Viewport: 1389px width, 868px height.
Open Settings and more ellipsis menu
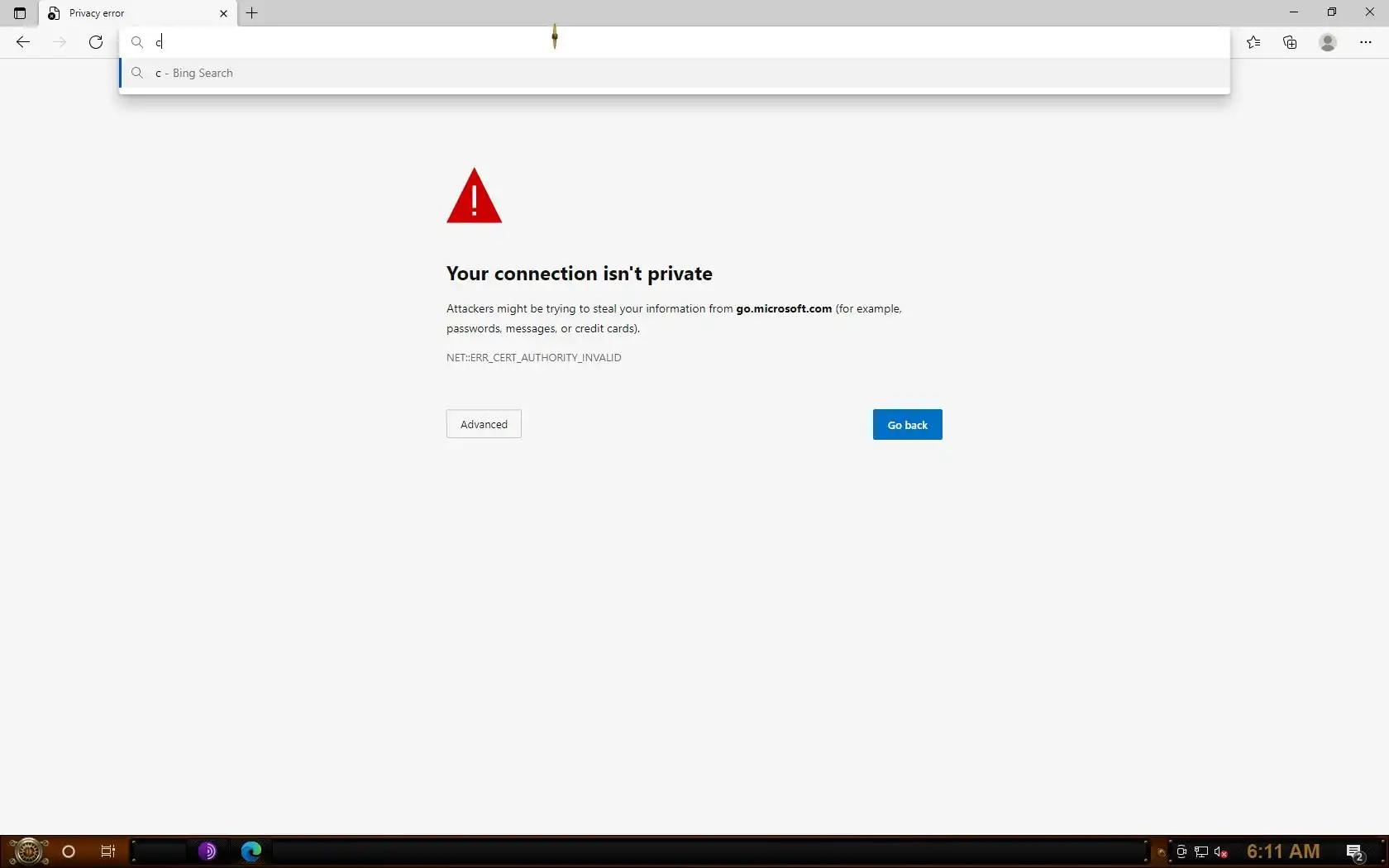1366,42
